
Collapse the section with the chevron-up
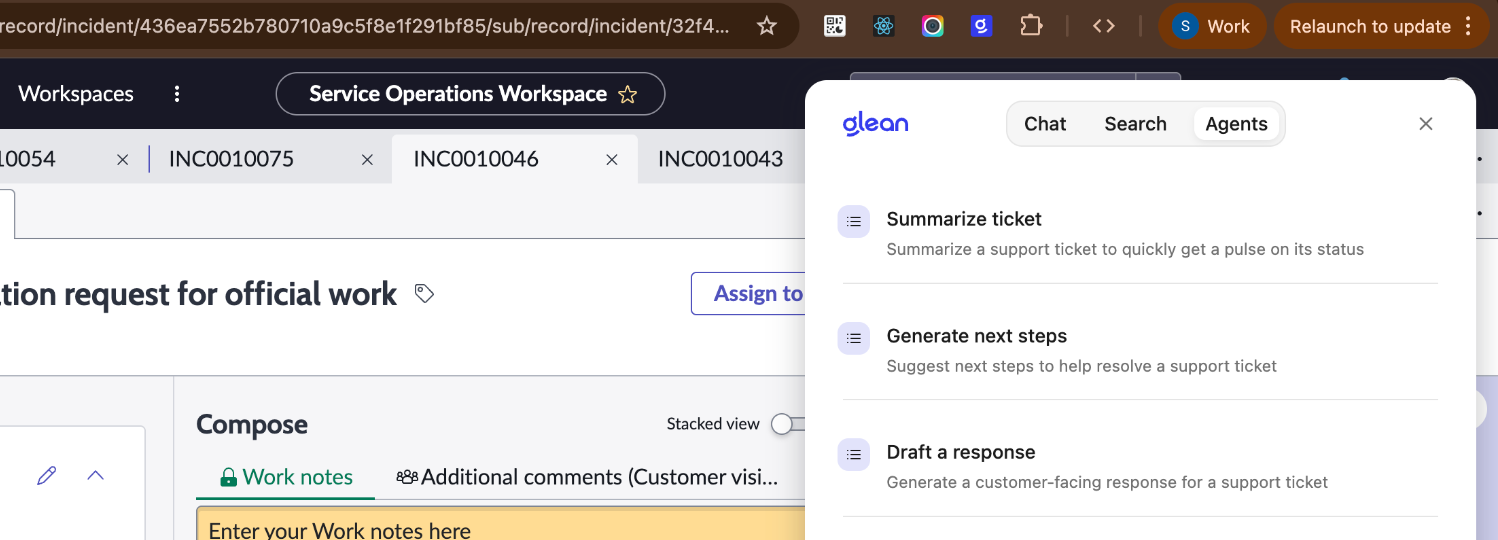(95, 476)
